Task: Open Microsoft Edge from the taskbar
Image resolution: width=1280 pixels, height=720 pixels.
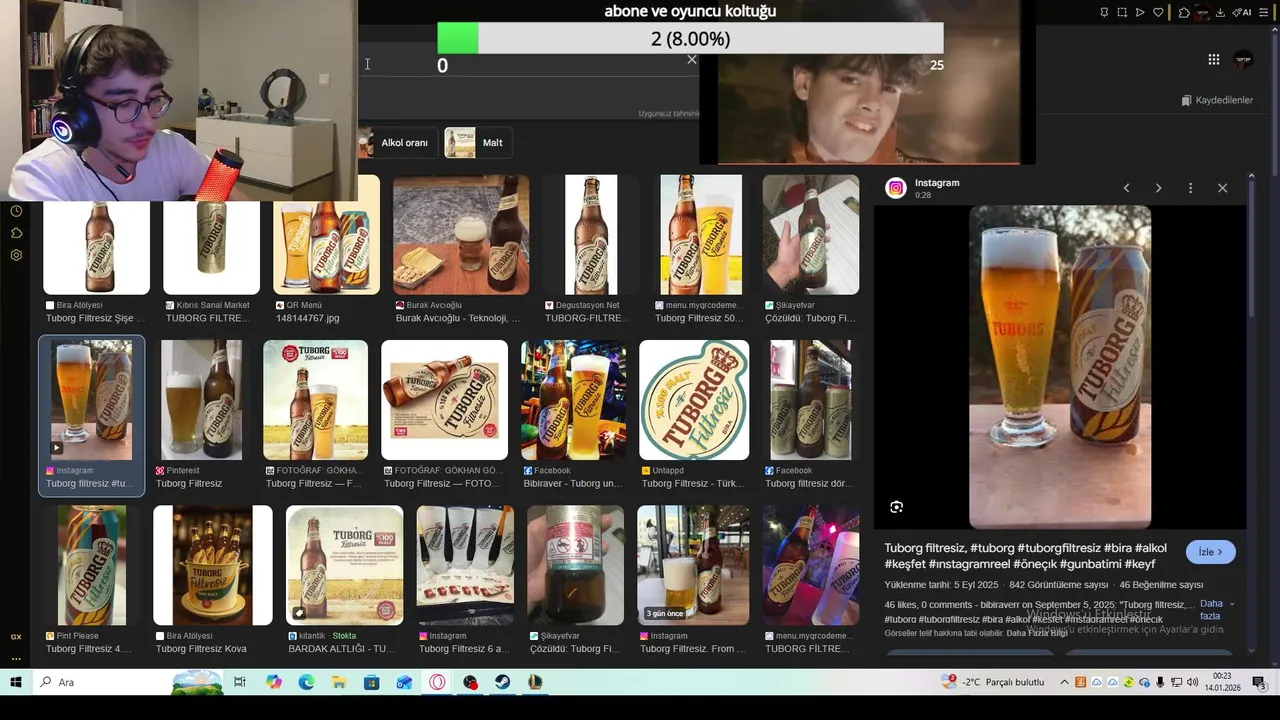Action: point(306,682)
